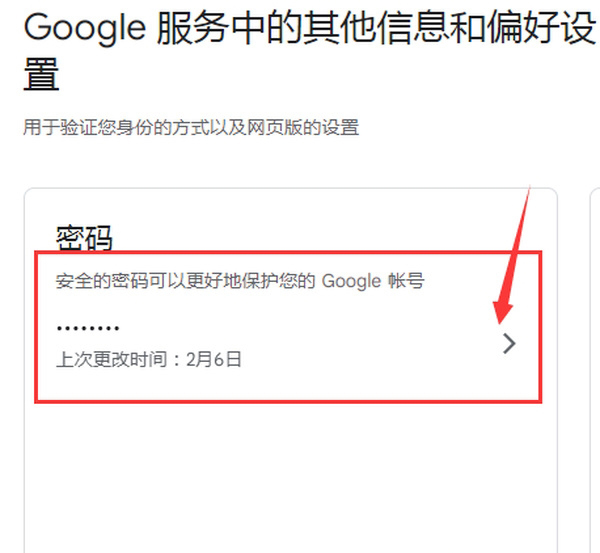Click the red arrow annotation head
The height and width of the screenshot is (553, 600).
pos(502,311)
